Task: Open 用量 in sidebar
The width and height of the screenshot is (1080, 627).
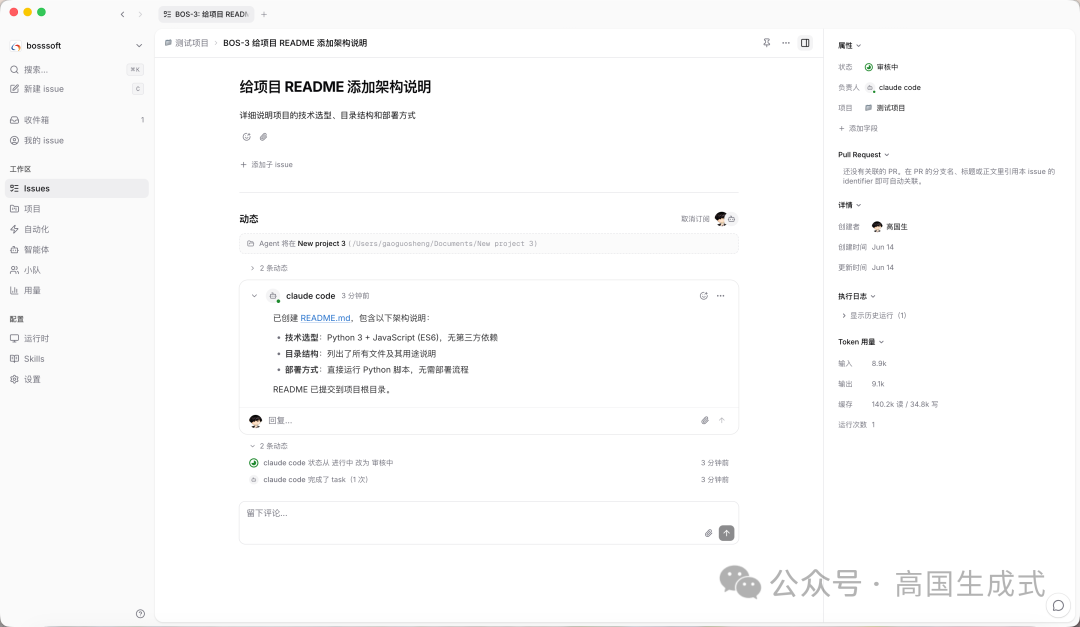Action: 76,291
